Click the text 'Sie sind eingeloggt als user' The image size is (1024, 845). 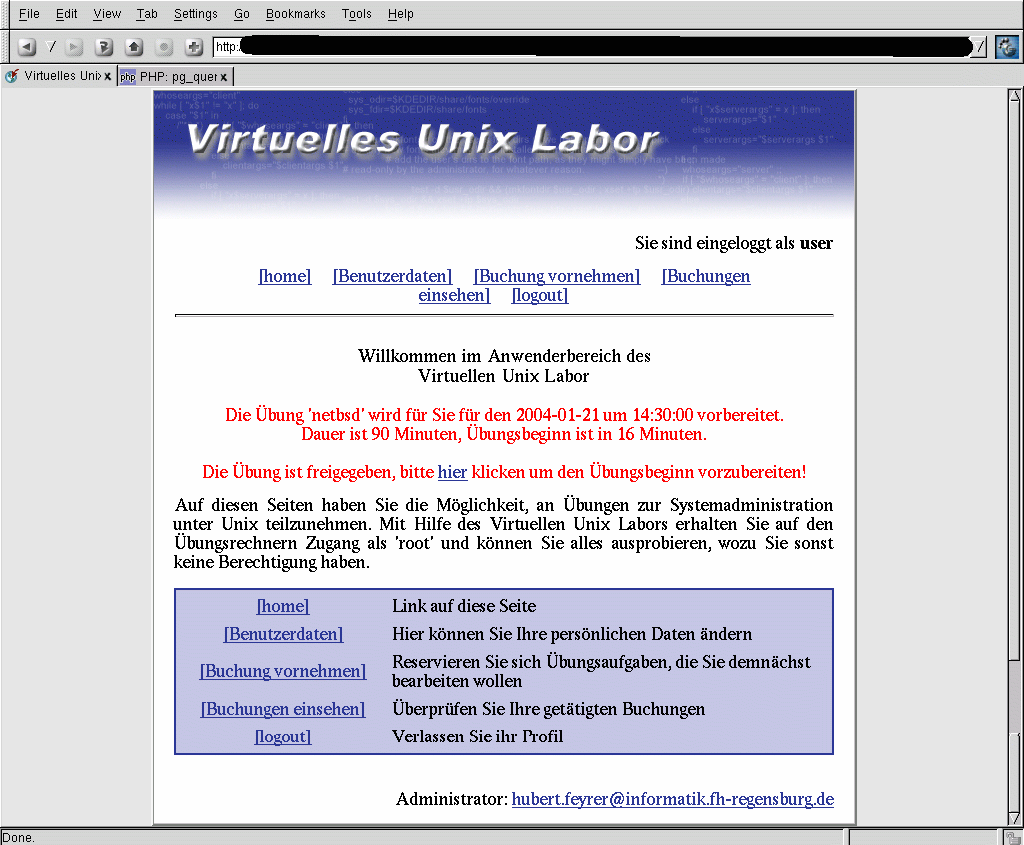click(734, 244)
